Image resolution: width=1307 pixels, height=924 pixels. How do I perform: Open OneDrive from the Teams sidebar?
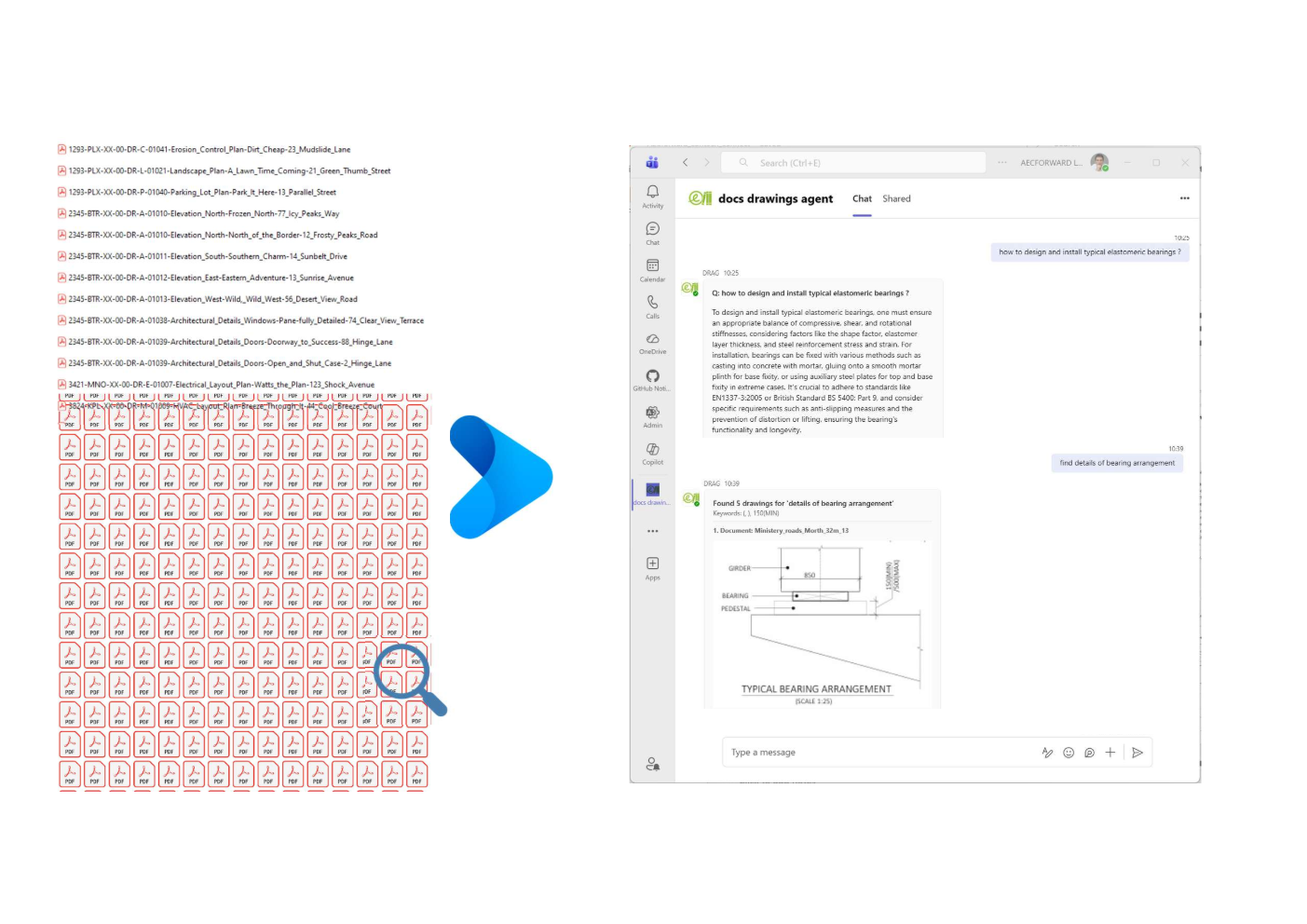point(652,344)
